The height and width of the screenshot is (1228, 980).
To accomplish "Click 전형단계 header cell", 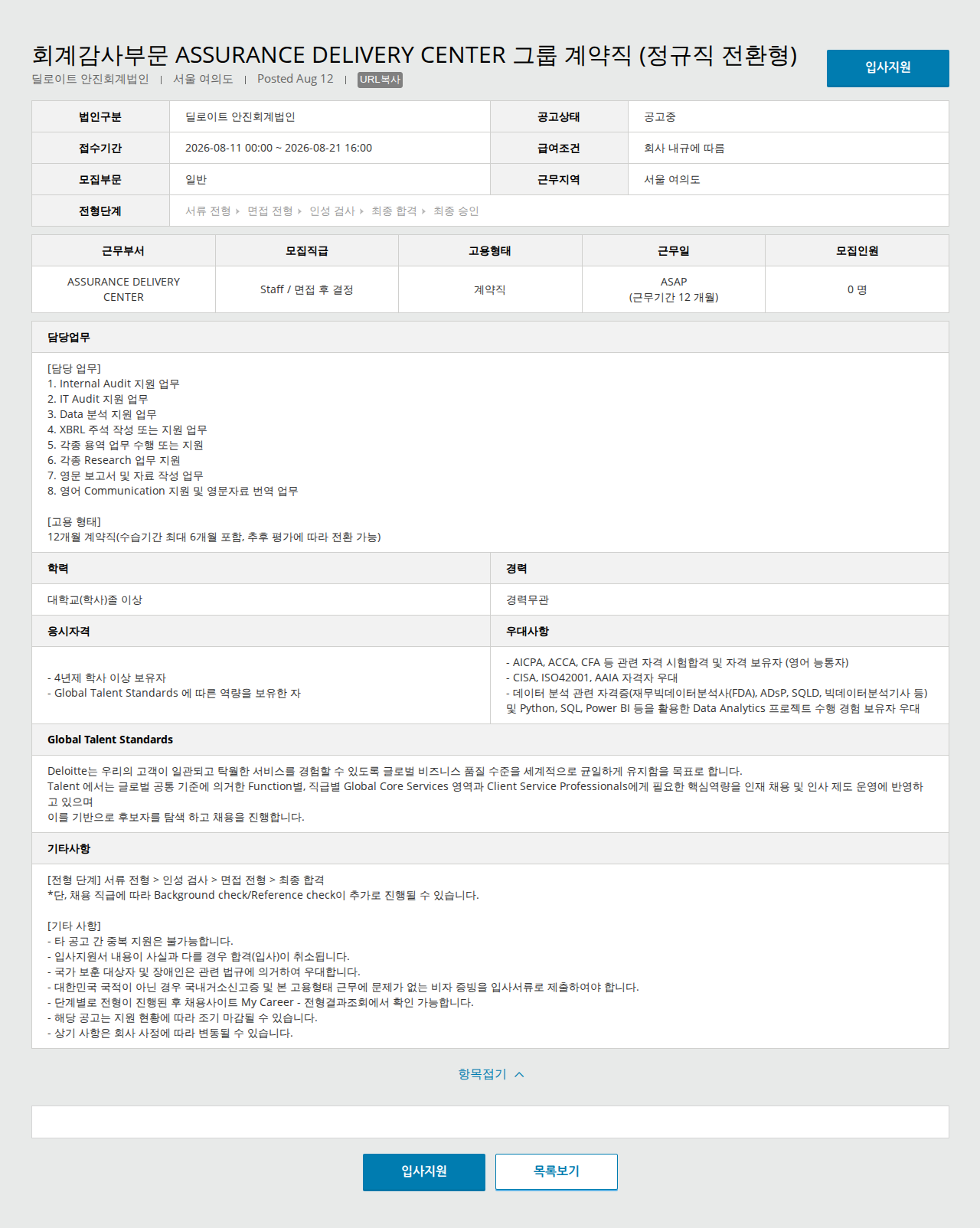I will click(x=100, y=211).
